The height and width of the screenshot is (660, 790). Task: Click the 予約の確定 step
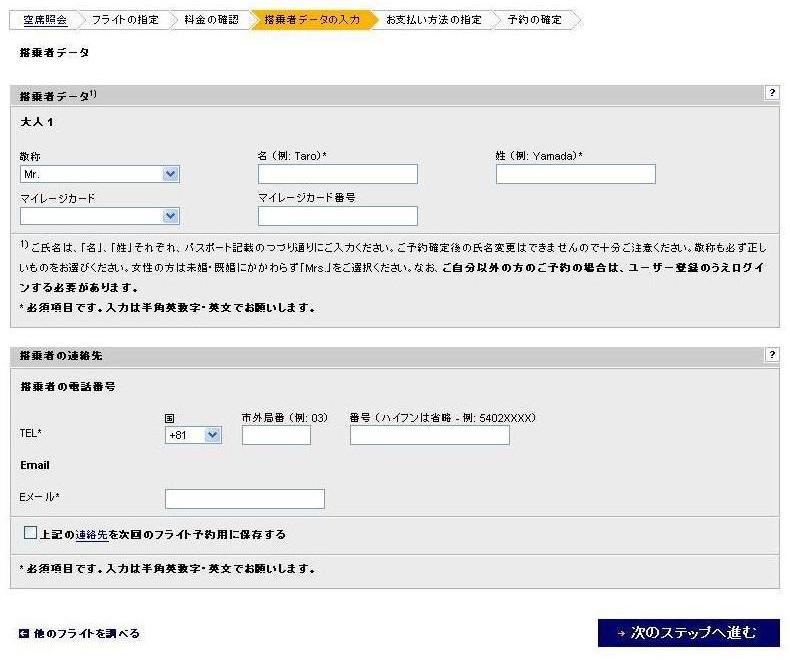[x=534, y=19]
